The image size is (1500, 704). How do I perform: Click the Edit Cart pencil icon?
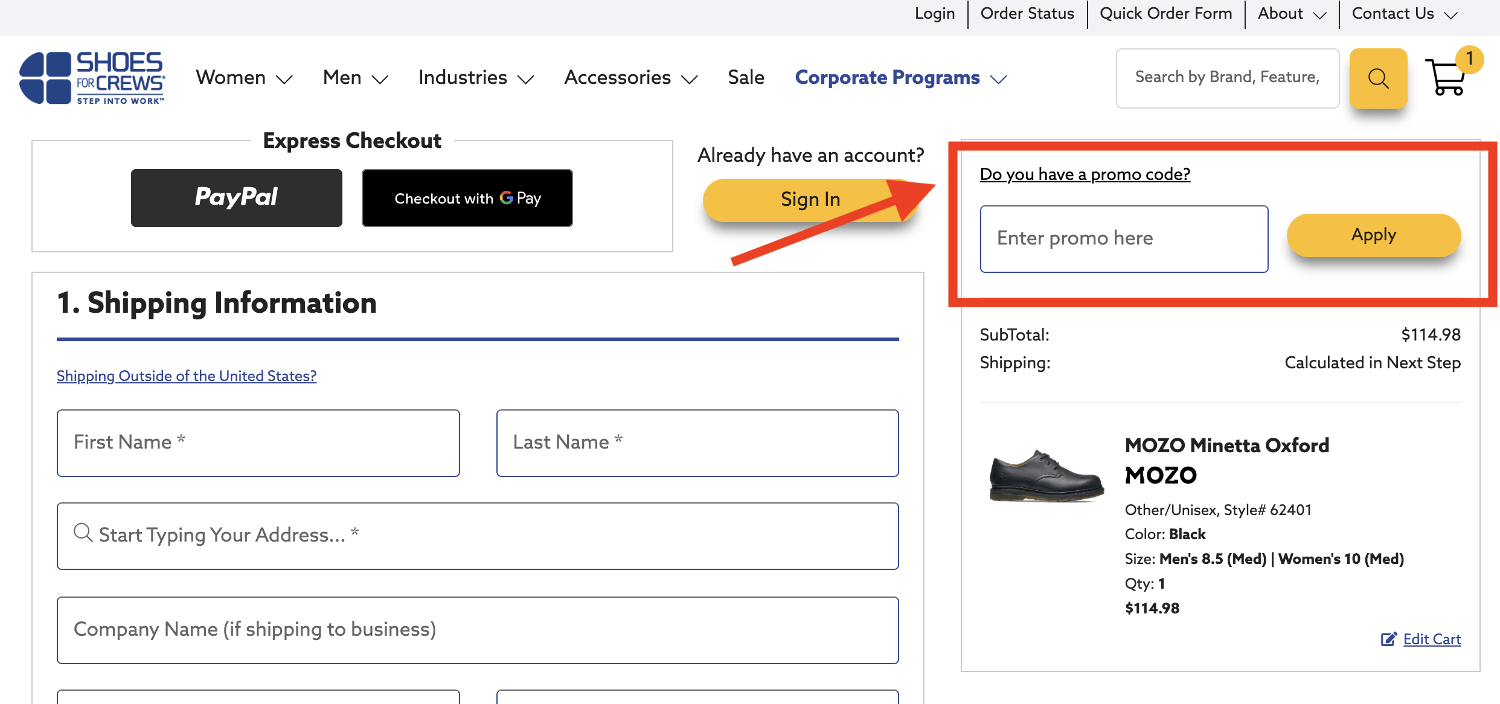tap(1389, 639)
